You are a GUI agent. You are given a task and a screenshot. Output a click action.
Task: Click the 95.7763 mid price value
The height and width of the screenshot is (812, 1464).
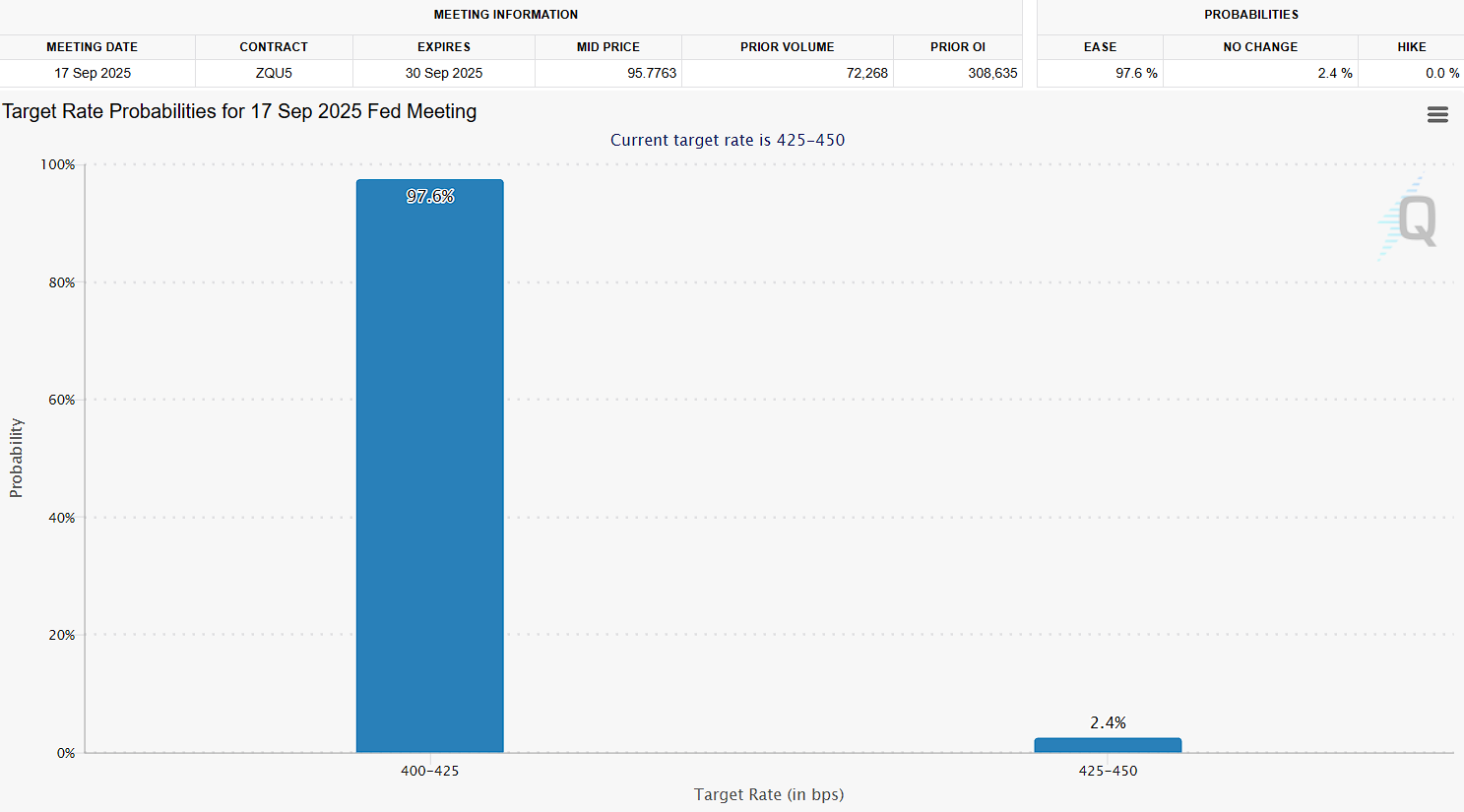[x=652, y=73]
